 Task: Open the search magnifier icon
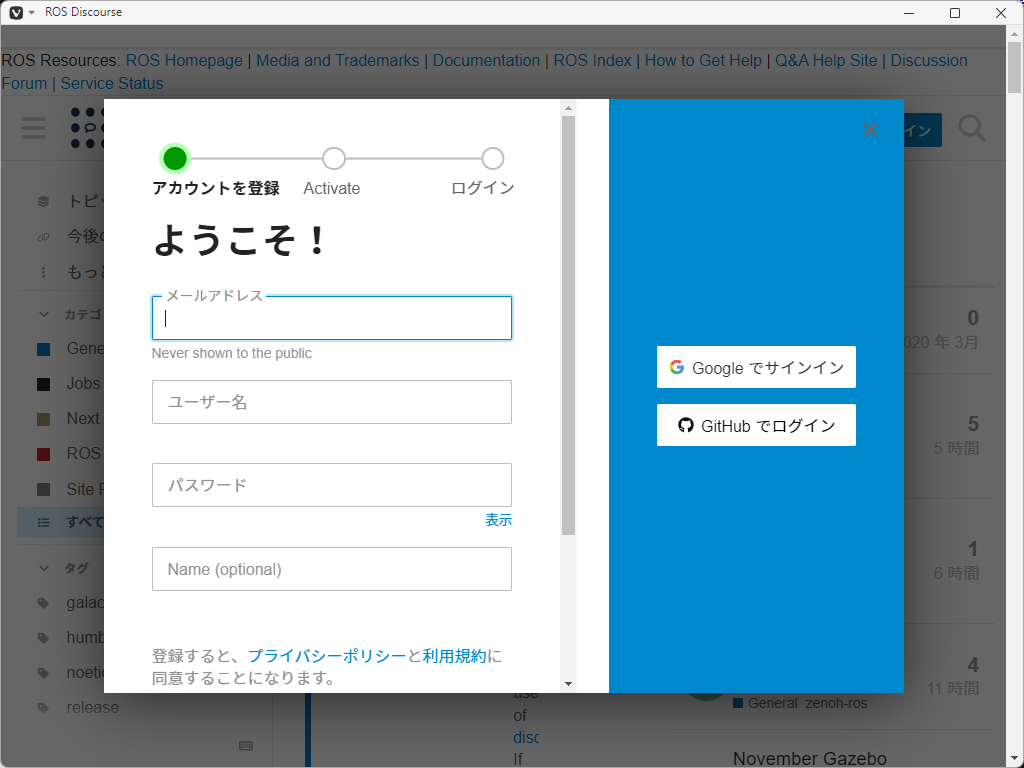[x=972, y=129]
